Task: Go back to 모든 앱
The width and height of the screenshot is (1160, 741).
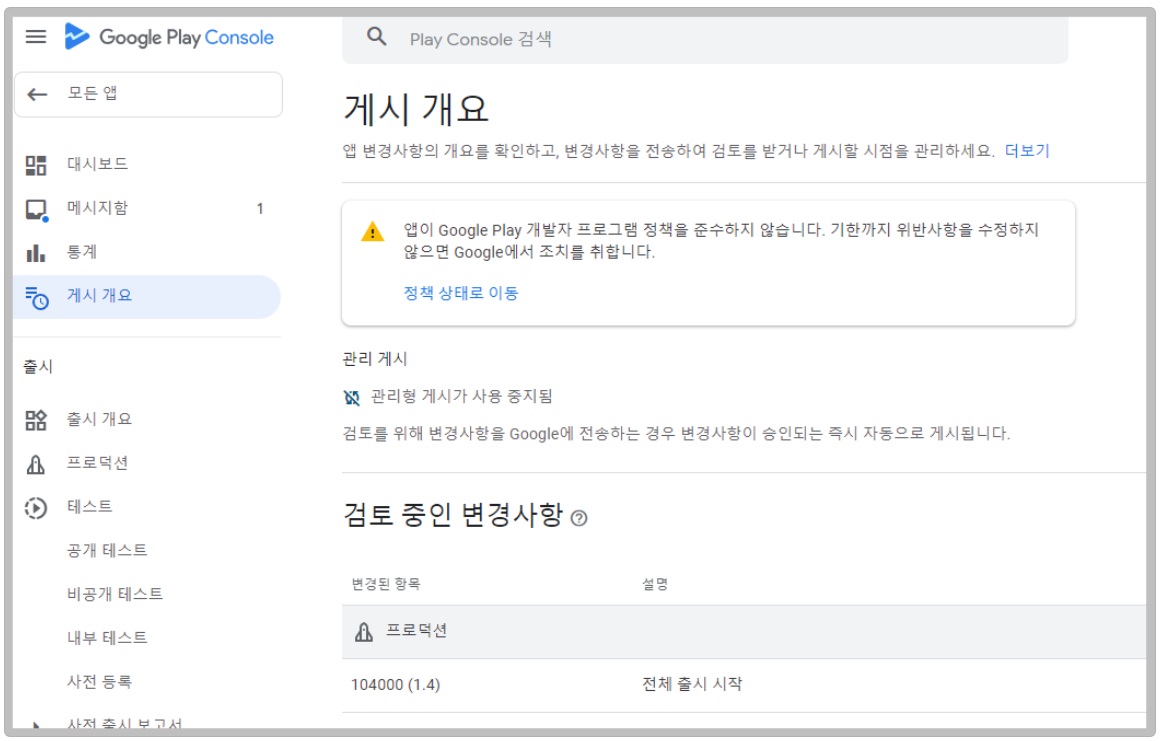Action: [x=148, y=94]
